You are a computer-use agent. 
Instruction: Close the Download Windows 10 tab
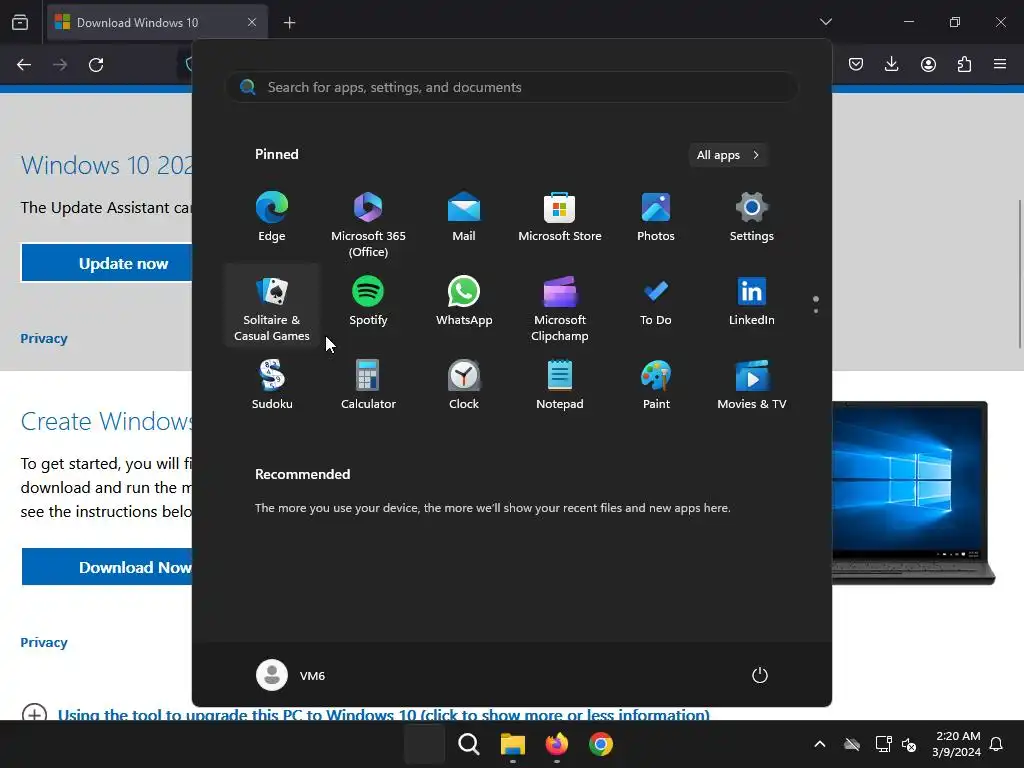pyautogui.click(x=252, y=22)
